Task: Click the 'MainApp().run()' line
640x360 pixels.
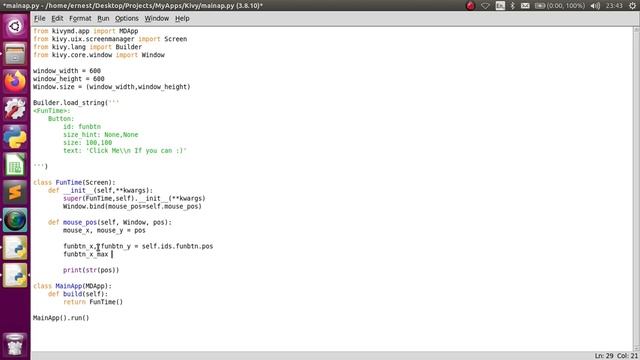Action: tap(61, 318)
